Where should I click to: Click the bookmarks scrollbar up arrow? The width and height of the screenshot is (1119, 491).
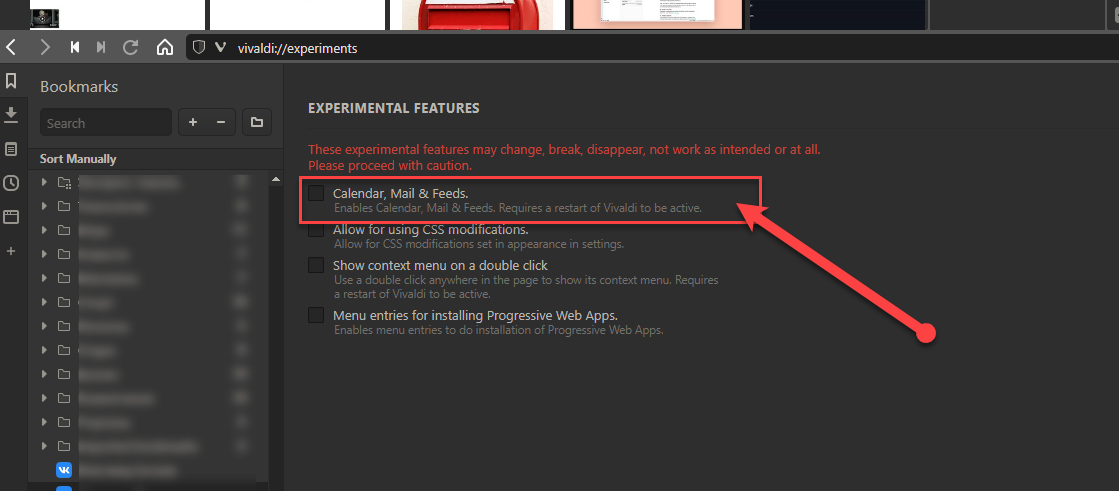tap(275, 179)
